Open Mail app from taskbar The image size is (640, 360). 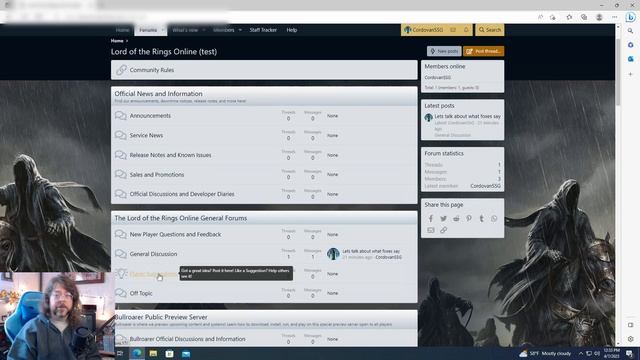[x=186, y=353]
